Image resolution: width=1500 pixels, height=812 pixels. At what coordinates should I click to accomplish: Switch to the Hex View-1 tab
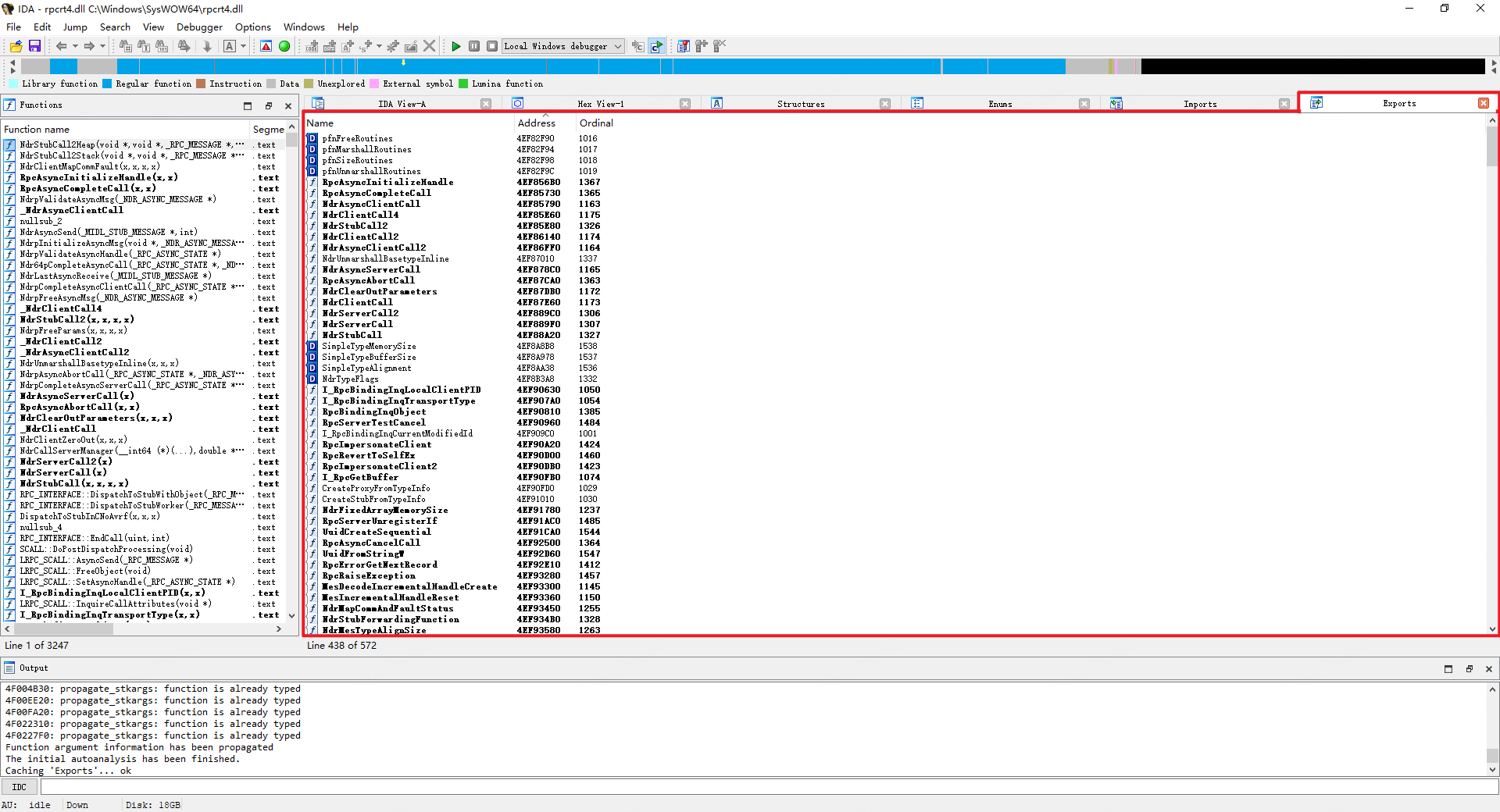(600, 104)
